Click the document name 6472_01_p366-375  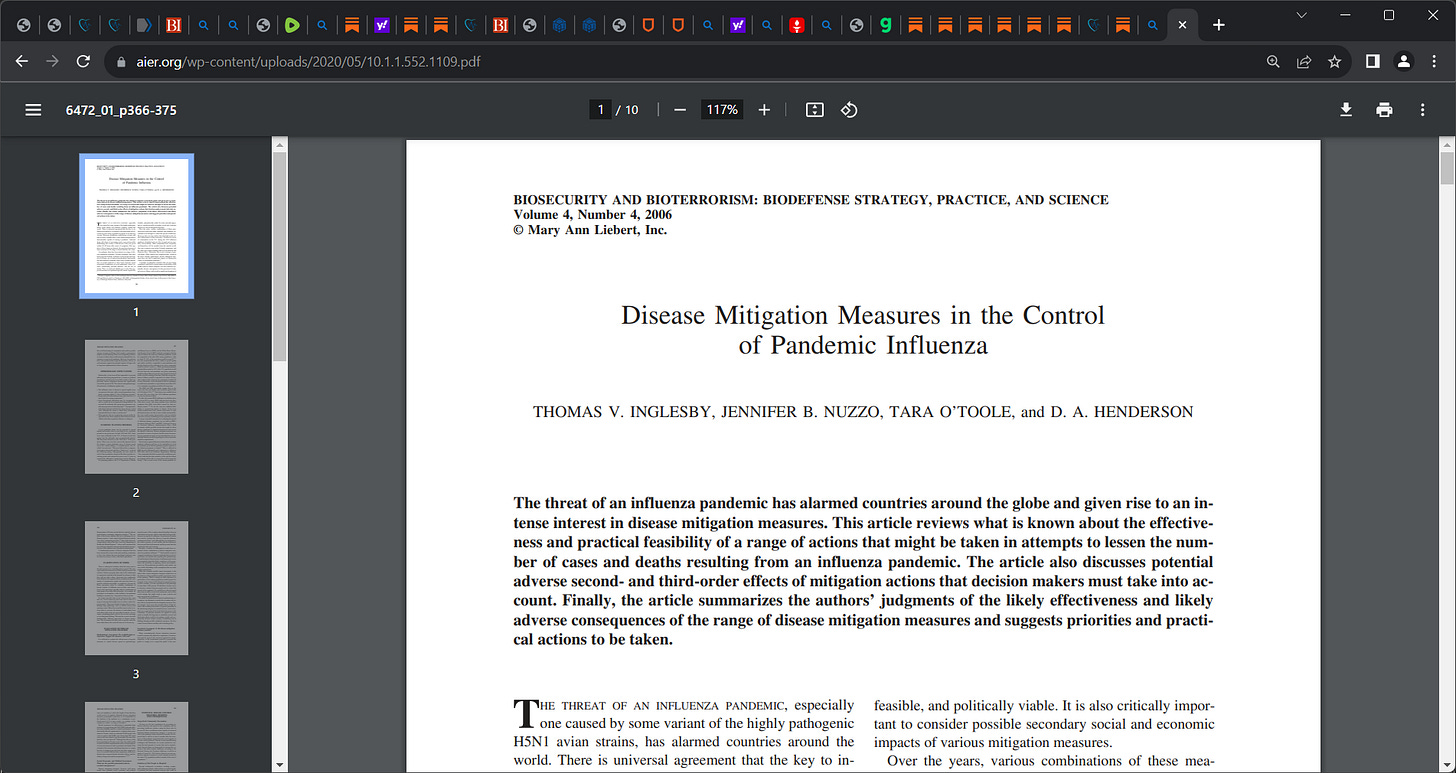[x=121, y=110]
